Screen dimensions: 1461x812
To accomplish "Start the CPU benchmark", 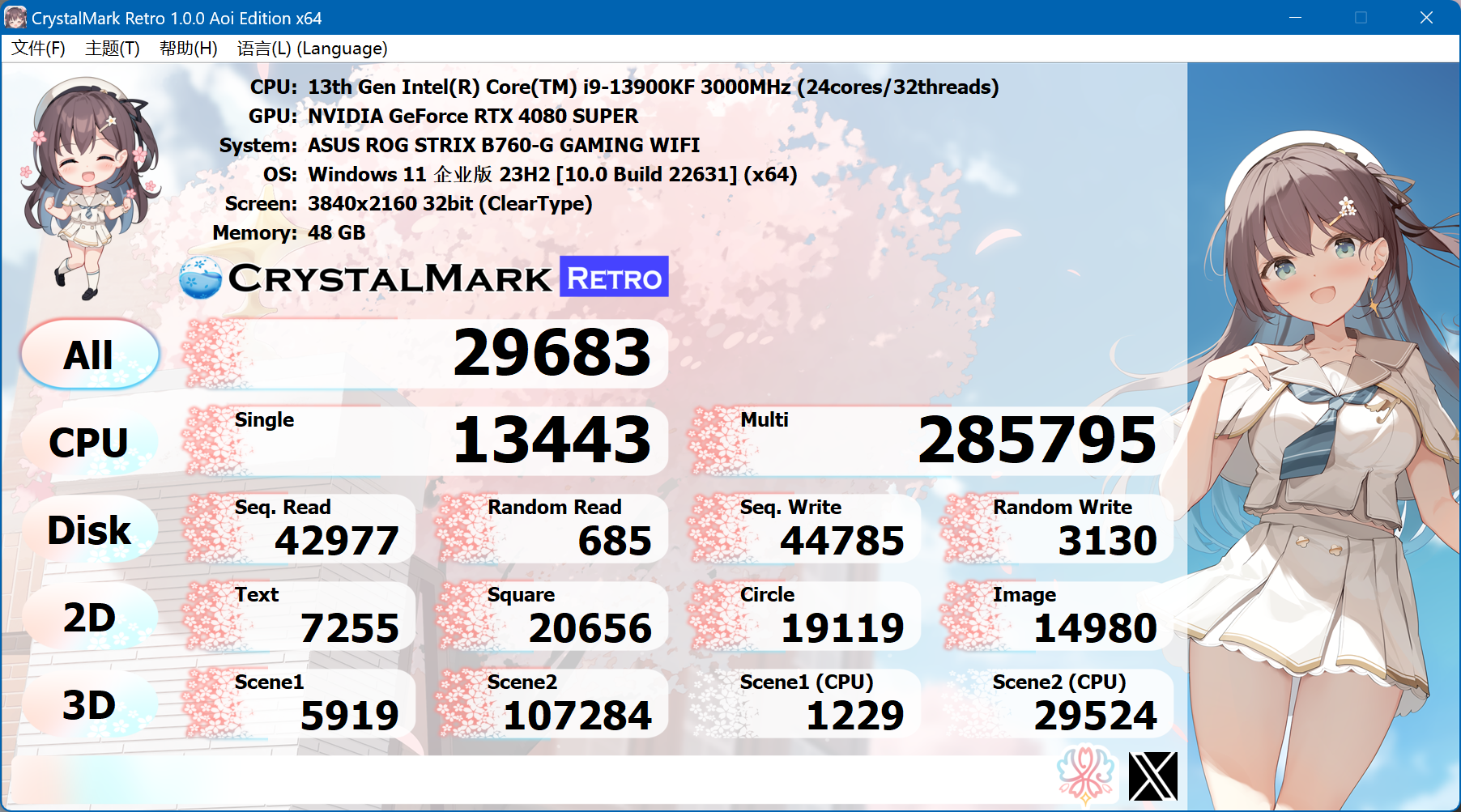I will (90, 441).
